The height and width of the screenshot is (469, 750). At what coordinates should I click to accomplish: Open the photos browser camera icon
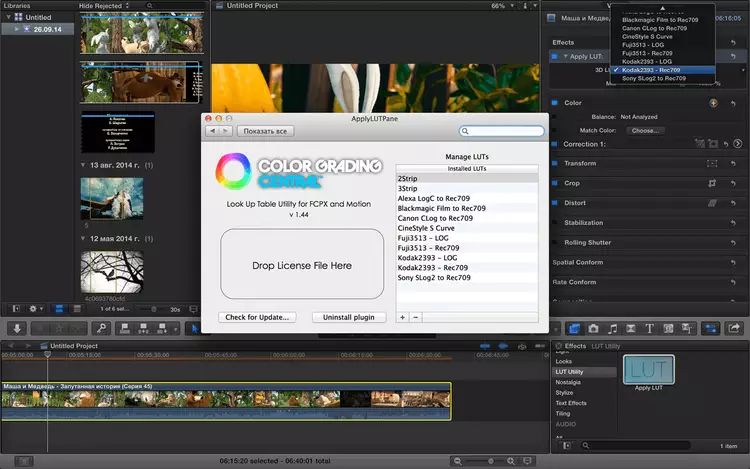(594, 328)
